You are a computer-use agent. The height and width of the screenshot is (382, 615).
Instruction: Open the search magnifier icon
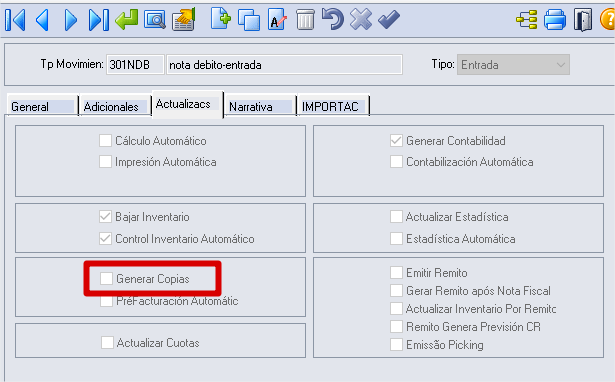(x=155, y=20)
